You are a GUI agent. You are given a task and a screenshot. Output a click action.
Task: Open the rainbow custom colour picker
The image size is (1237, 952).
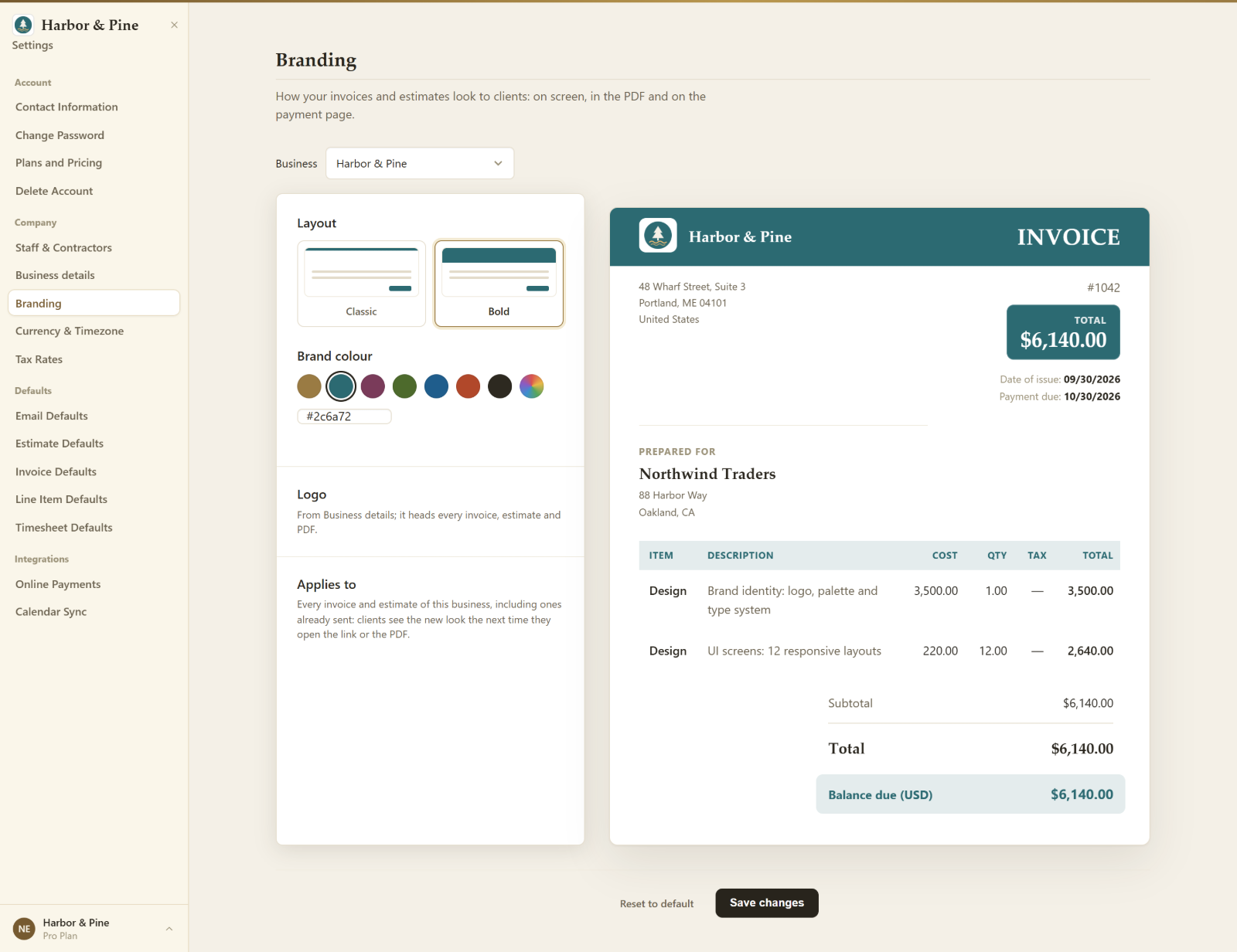pyautogui.click(x=531, y=386)
